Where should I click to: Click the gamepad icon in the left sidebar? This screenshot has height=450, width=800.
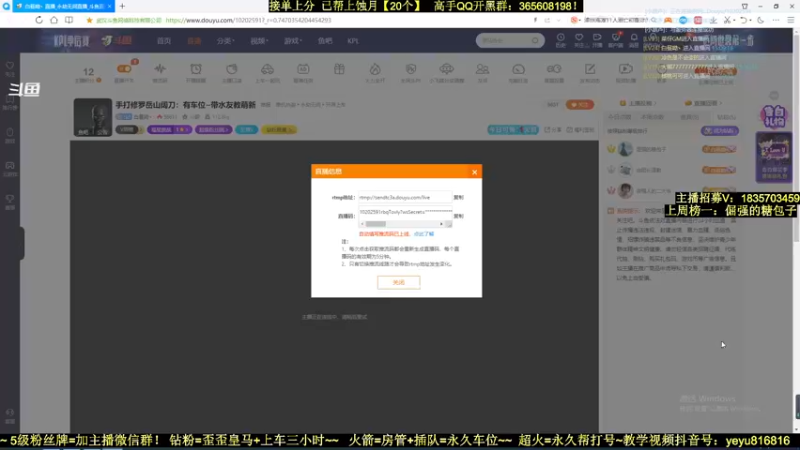(10, 166)
